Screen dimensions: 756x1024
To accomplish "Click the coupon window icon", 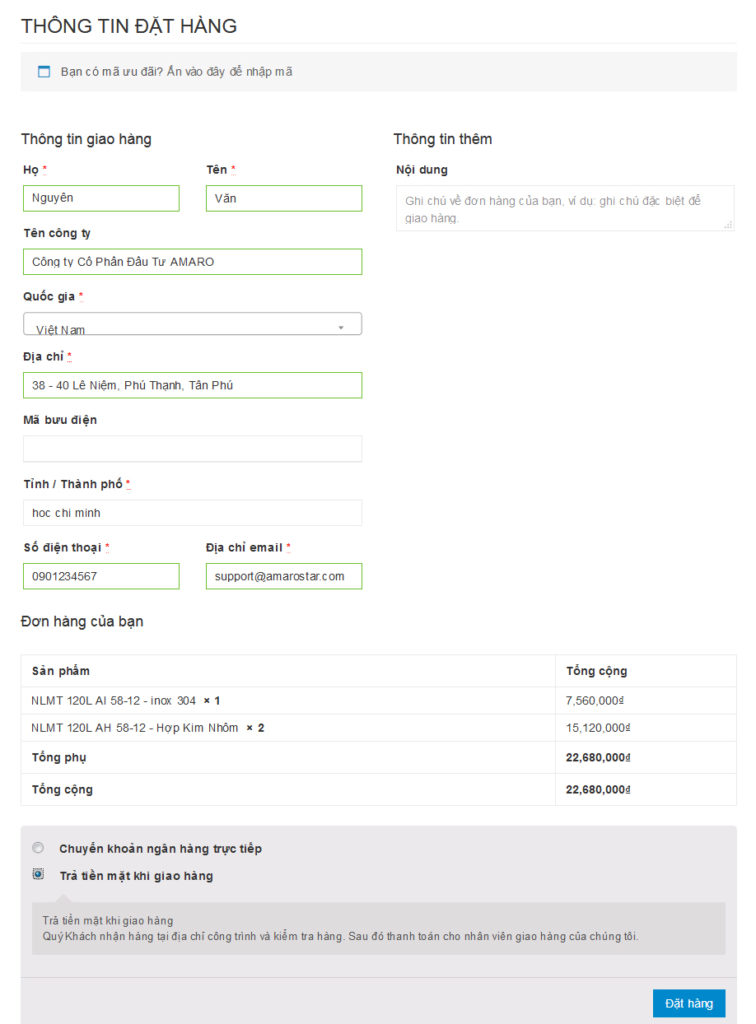I will 44,72.
